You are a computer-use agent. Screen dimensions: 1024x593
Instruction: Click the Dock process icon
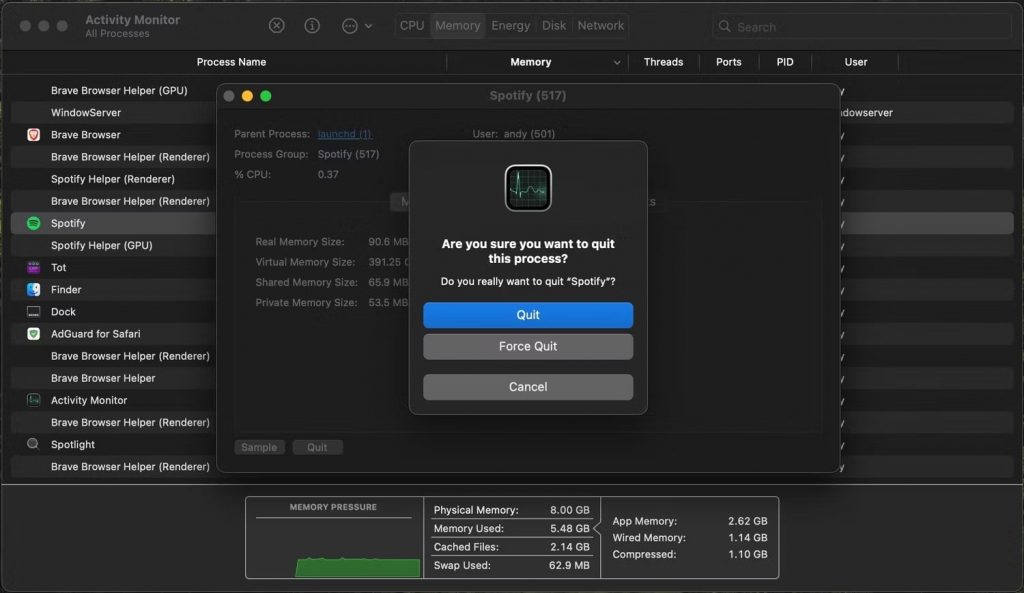(x=33, y=312)
